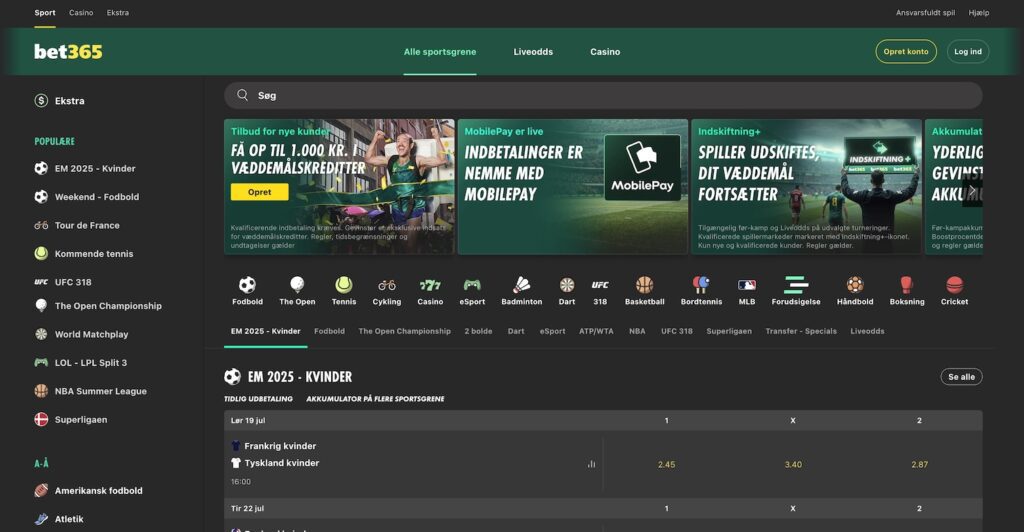Viewport: 1024px width, 532px height.
Task: Click the search magnifier icon
Action: [x=242, y=95]
